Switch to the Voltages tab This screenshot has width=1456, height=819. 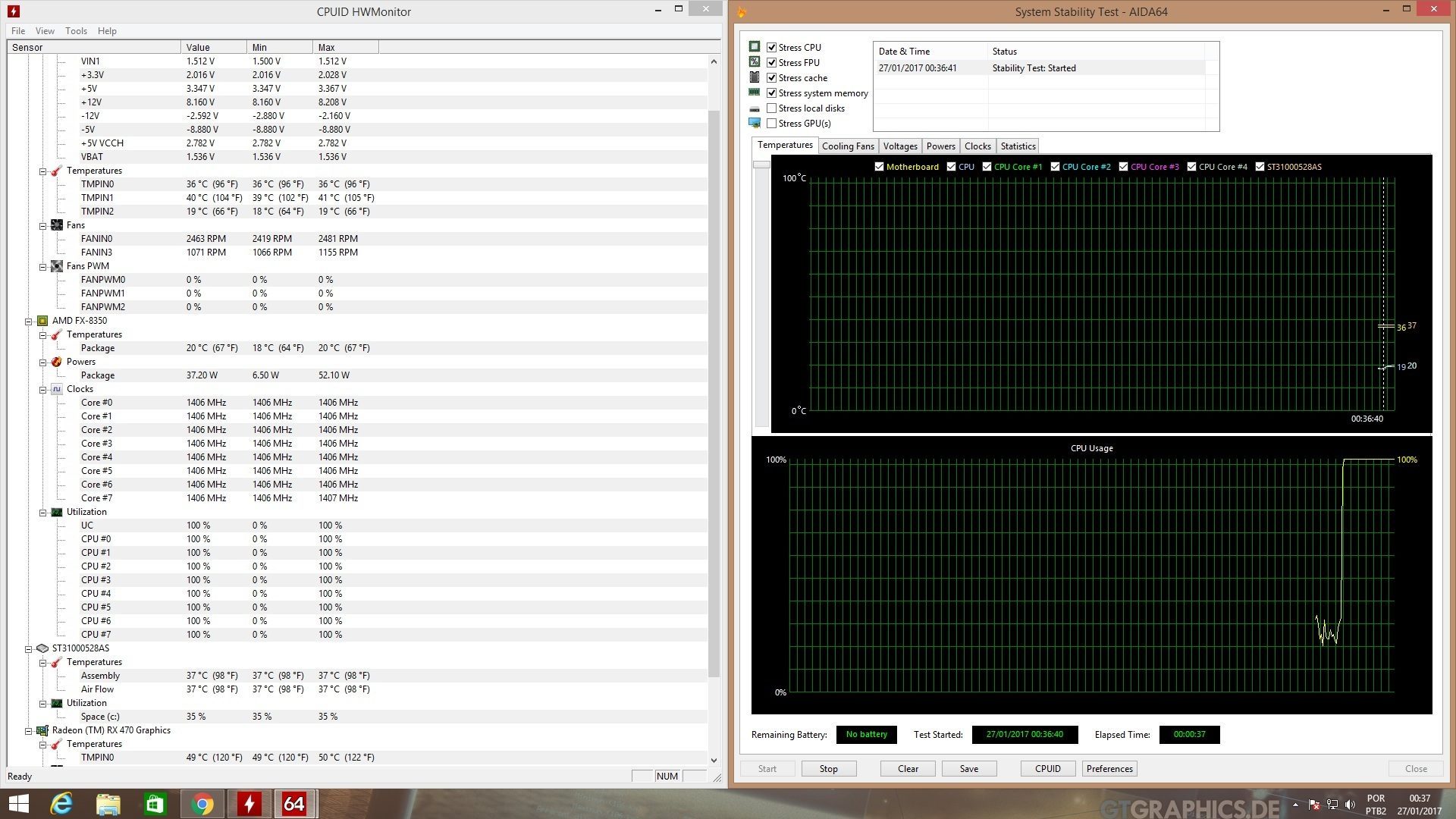[x=900, y=146]
